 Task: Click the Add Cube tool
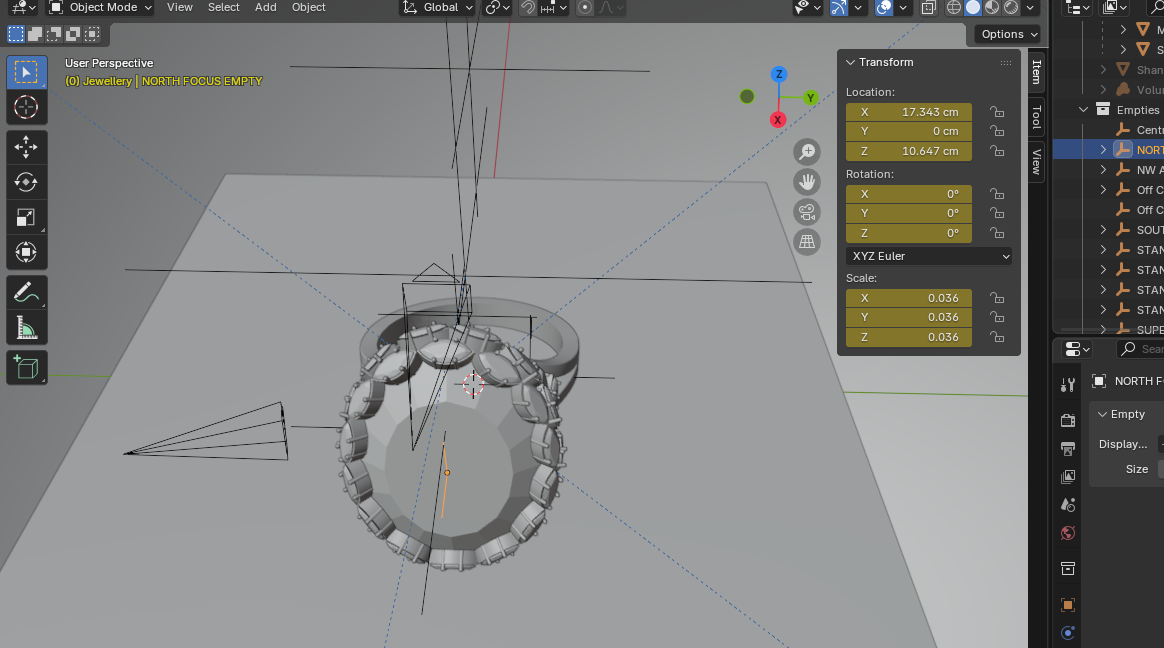click(26, 367)
